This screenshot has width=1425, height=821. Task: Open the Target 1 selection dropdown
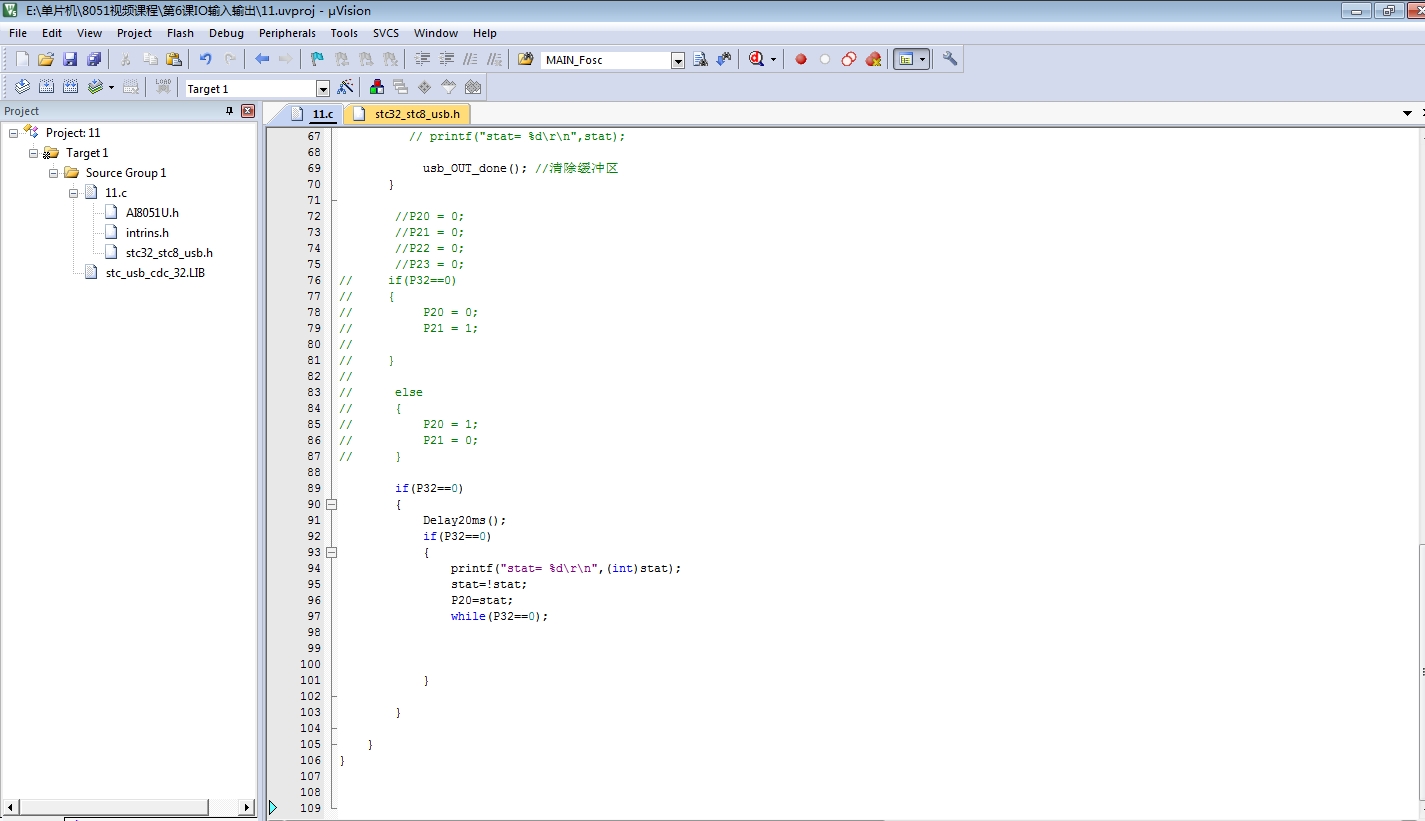click(323, 89)
